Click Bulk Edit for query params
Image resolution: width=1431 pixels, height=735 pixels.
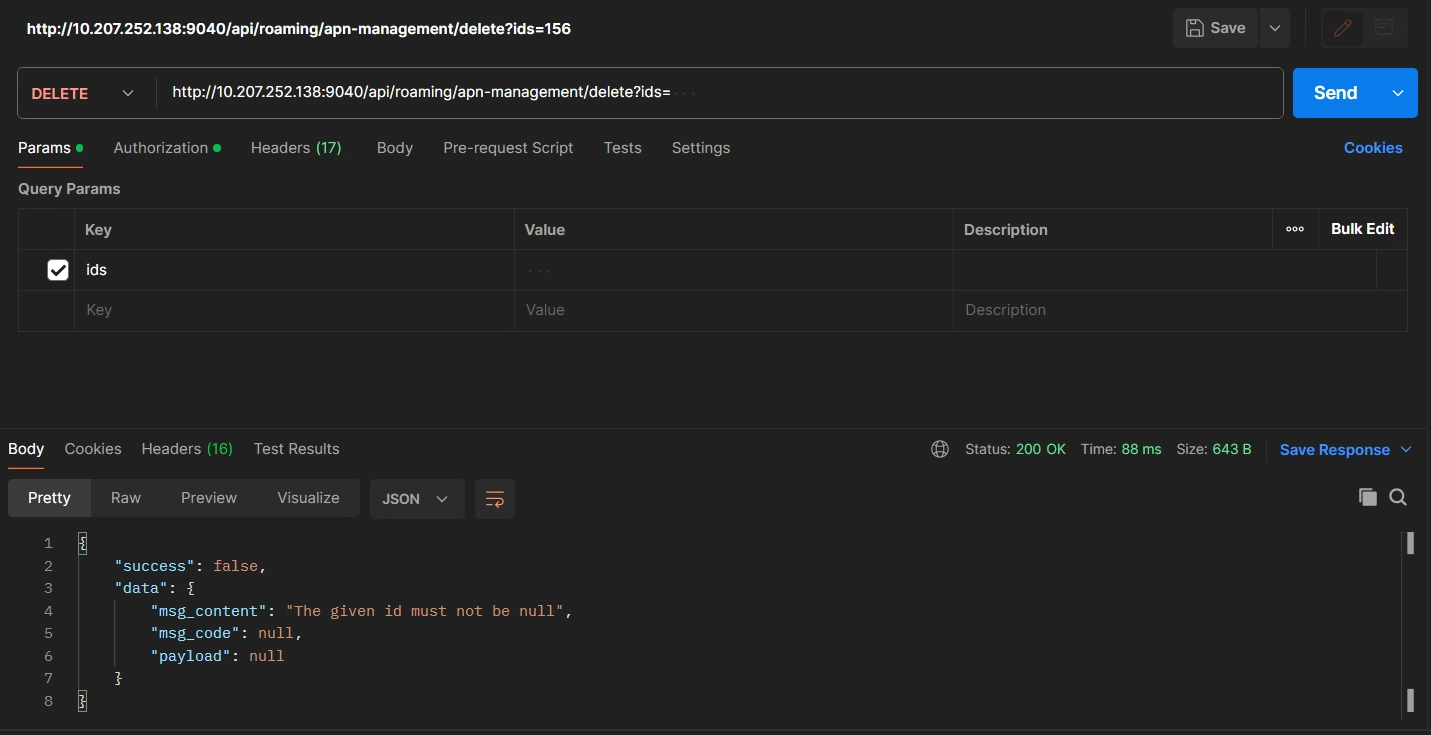tap(1362, 229)
